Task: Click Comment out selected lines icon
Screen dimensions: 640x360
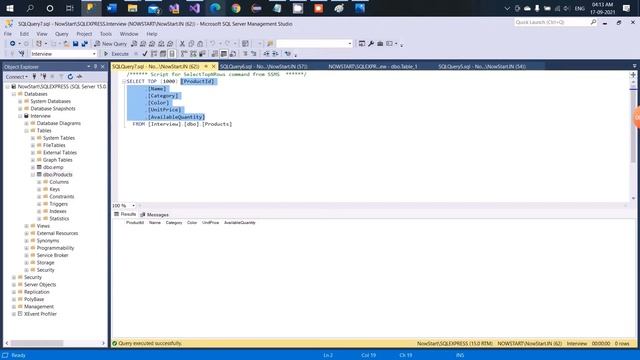Action: (x=245, y=53)
